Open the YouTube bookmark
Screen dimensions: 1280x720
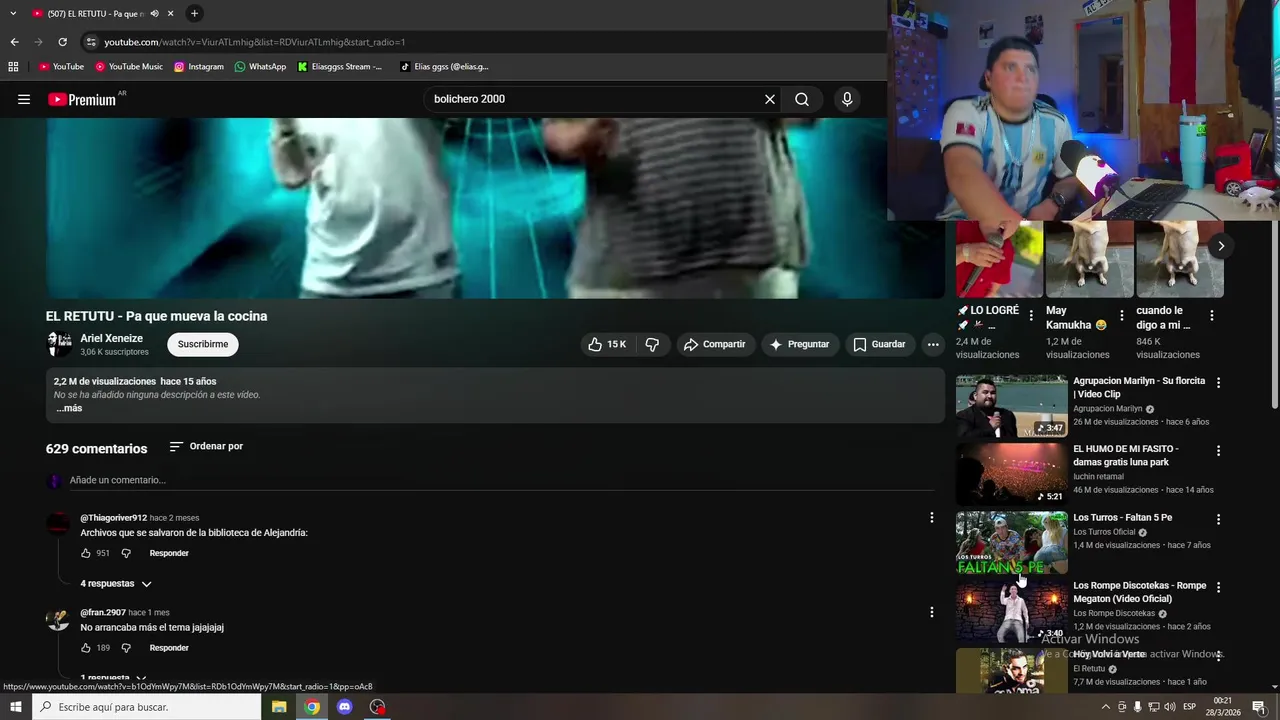tap(61, 67)
